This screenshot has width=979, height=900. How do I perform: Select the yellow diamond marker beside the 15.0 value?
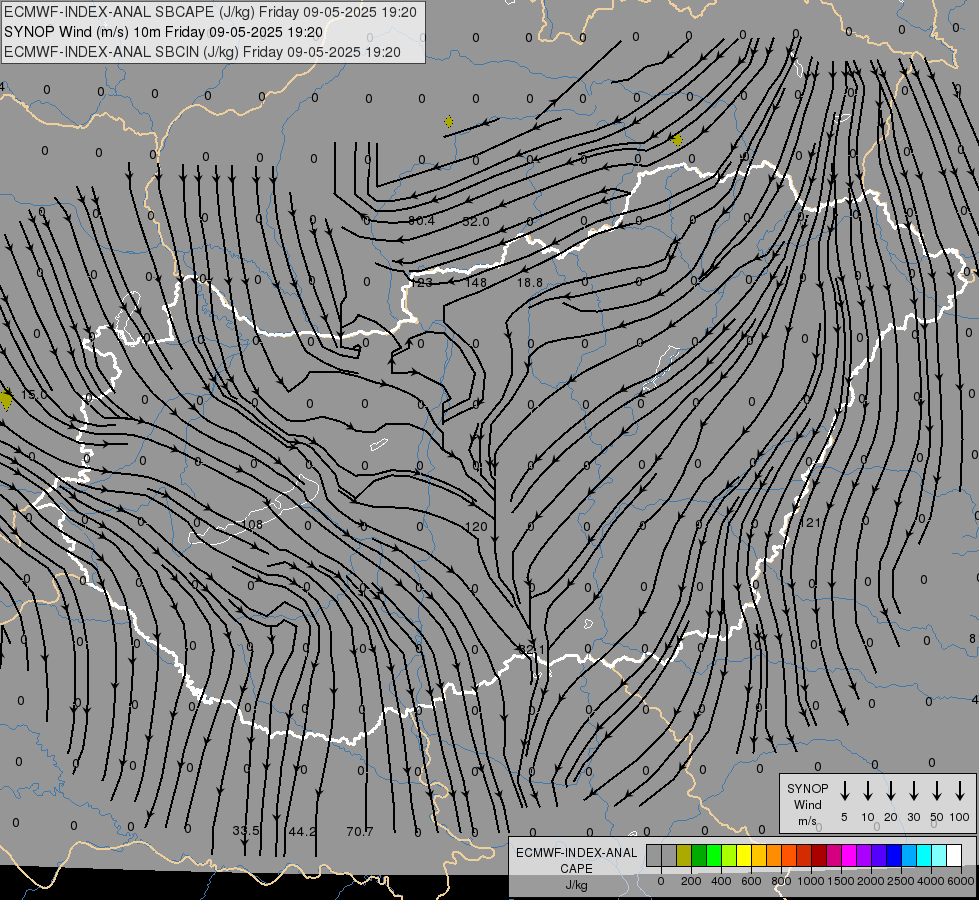[x=6, y=398]
